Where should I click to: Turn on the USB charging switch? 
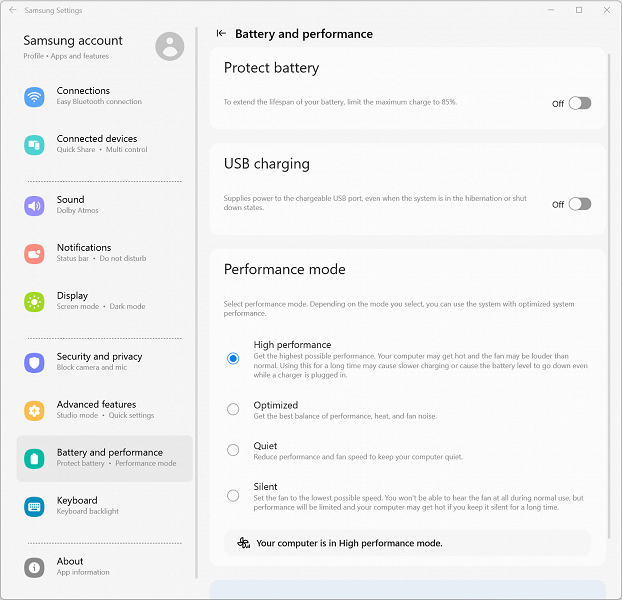(579, 204)
